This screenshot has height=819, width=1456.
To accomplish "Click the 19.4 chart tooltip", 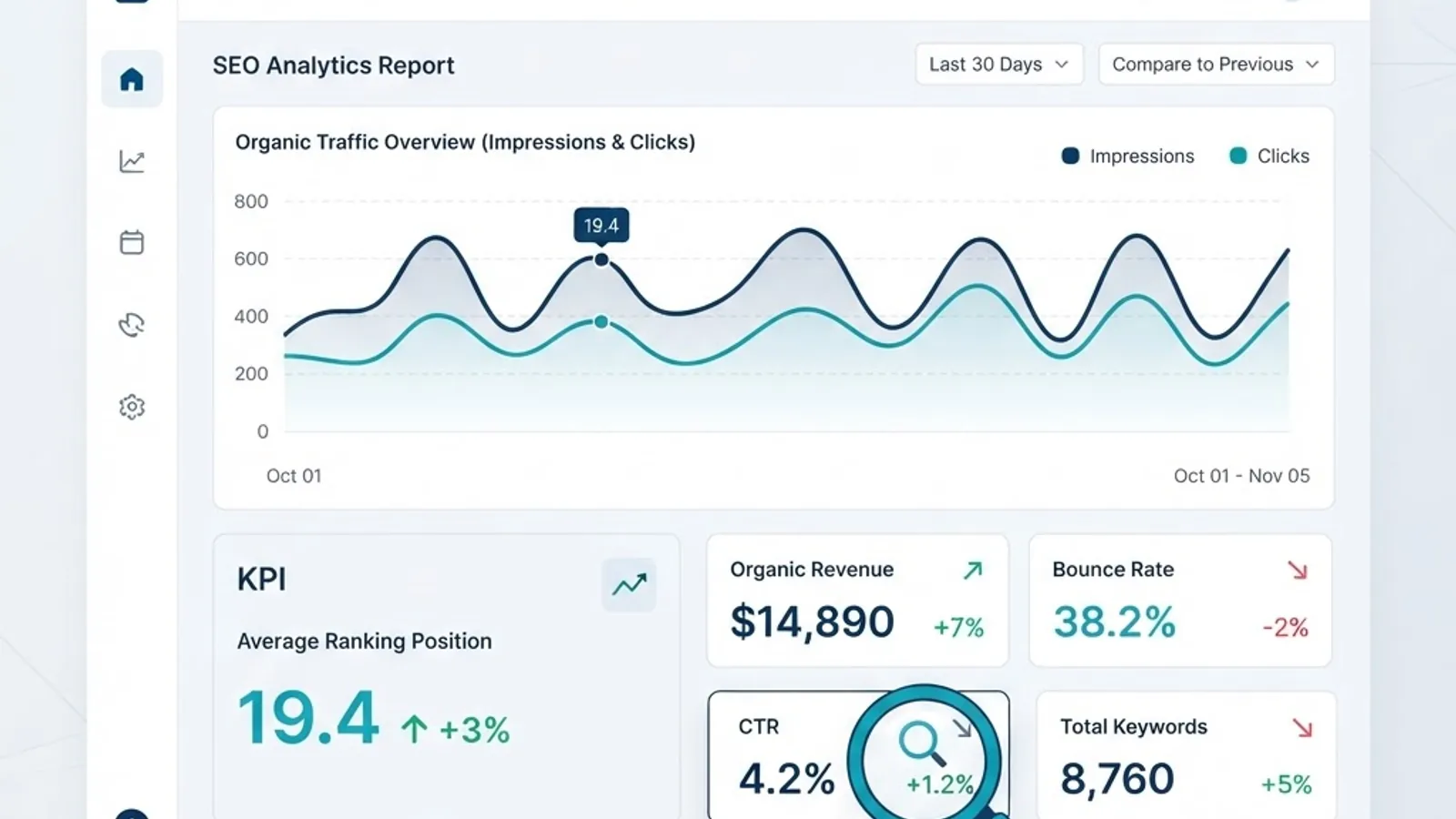I will click(602, 226).
